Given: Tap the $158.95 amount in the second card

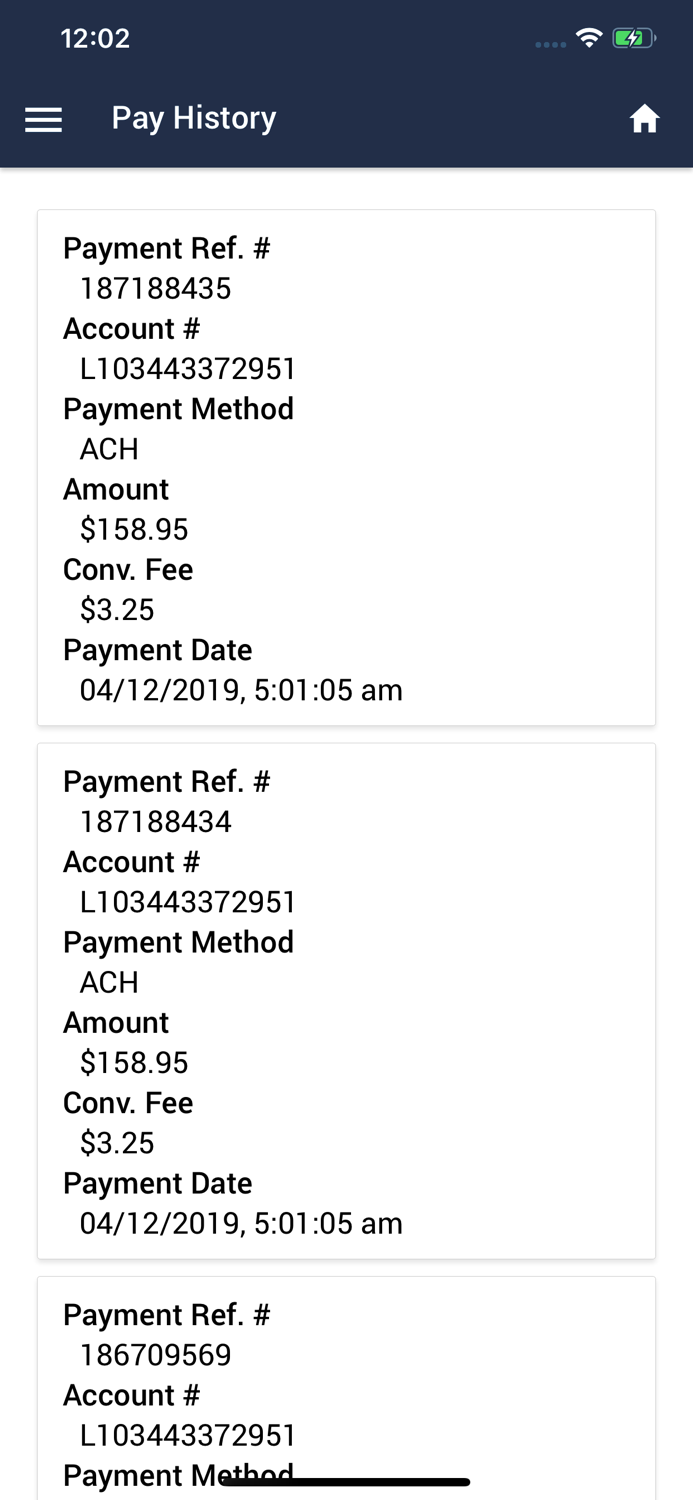Looking at the screenshot, I should (x=134, y=1062).
